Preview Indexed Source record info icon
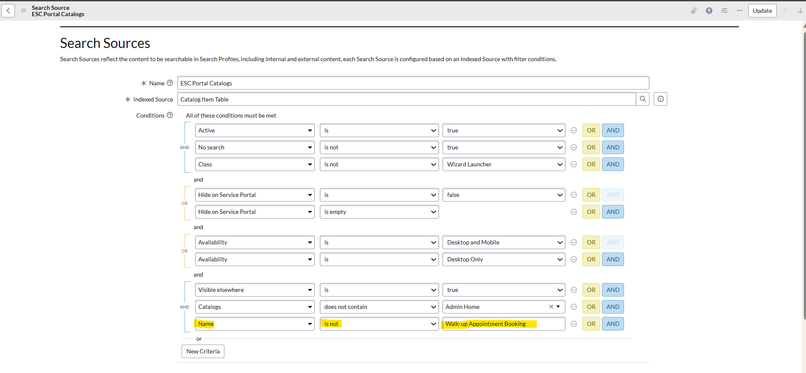The width and height of the screenshot is (806, 373). click(x=661, y=100)
